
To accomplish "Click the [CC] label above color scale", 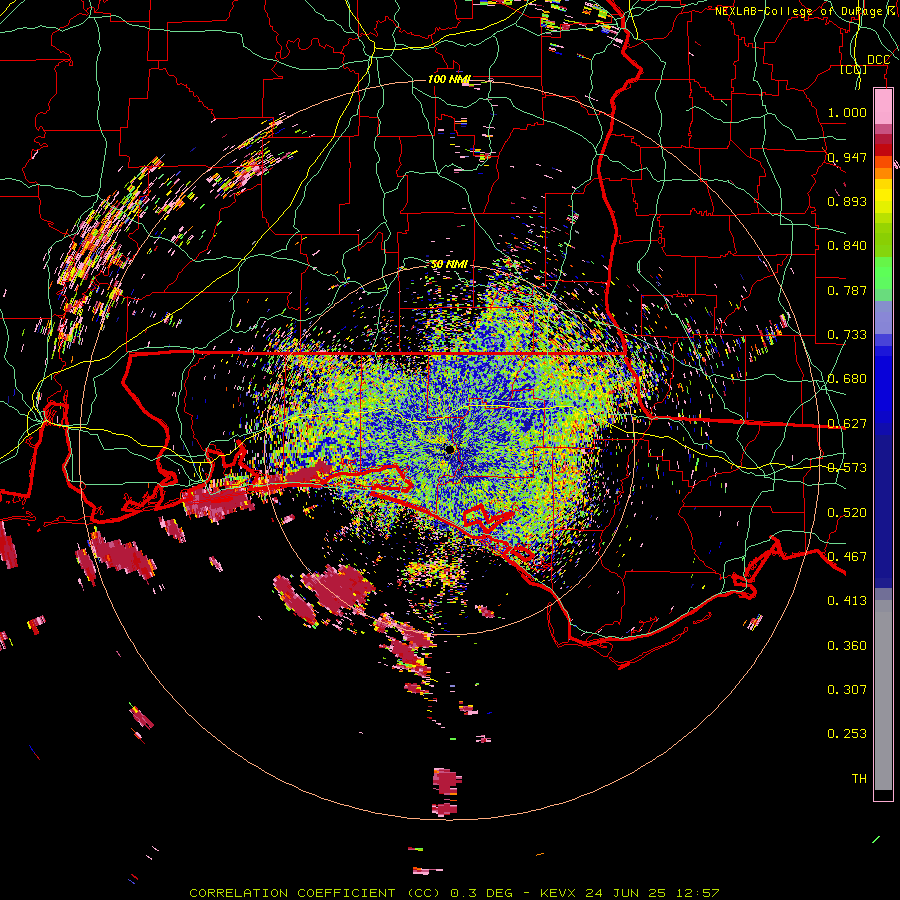I will point(853,69).
